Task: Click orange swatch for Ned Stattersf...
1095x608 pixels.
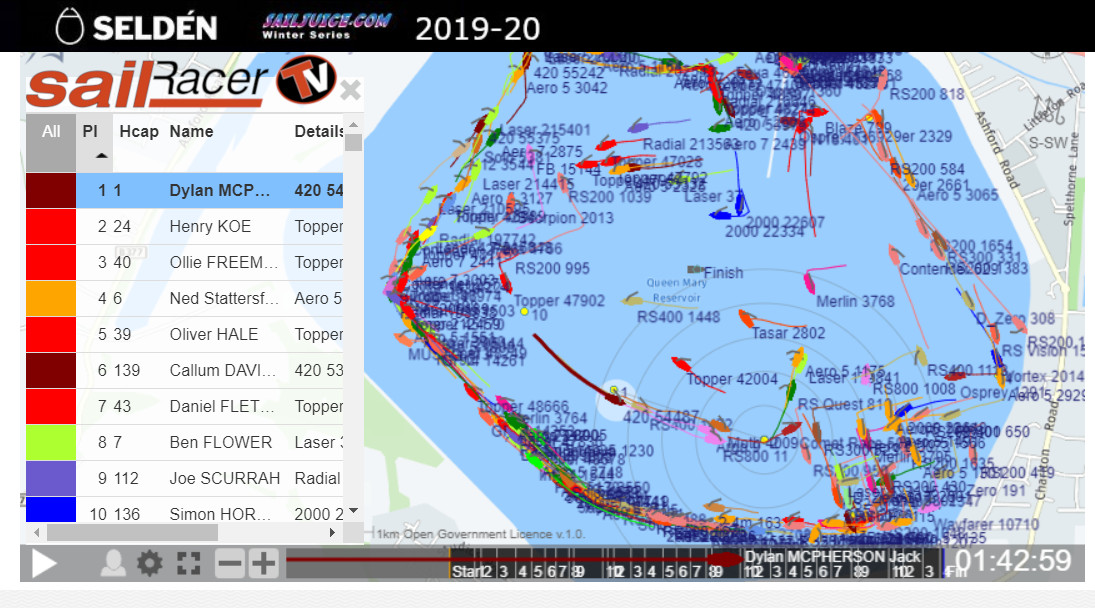Action: [x=51, y=298]
